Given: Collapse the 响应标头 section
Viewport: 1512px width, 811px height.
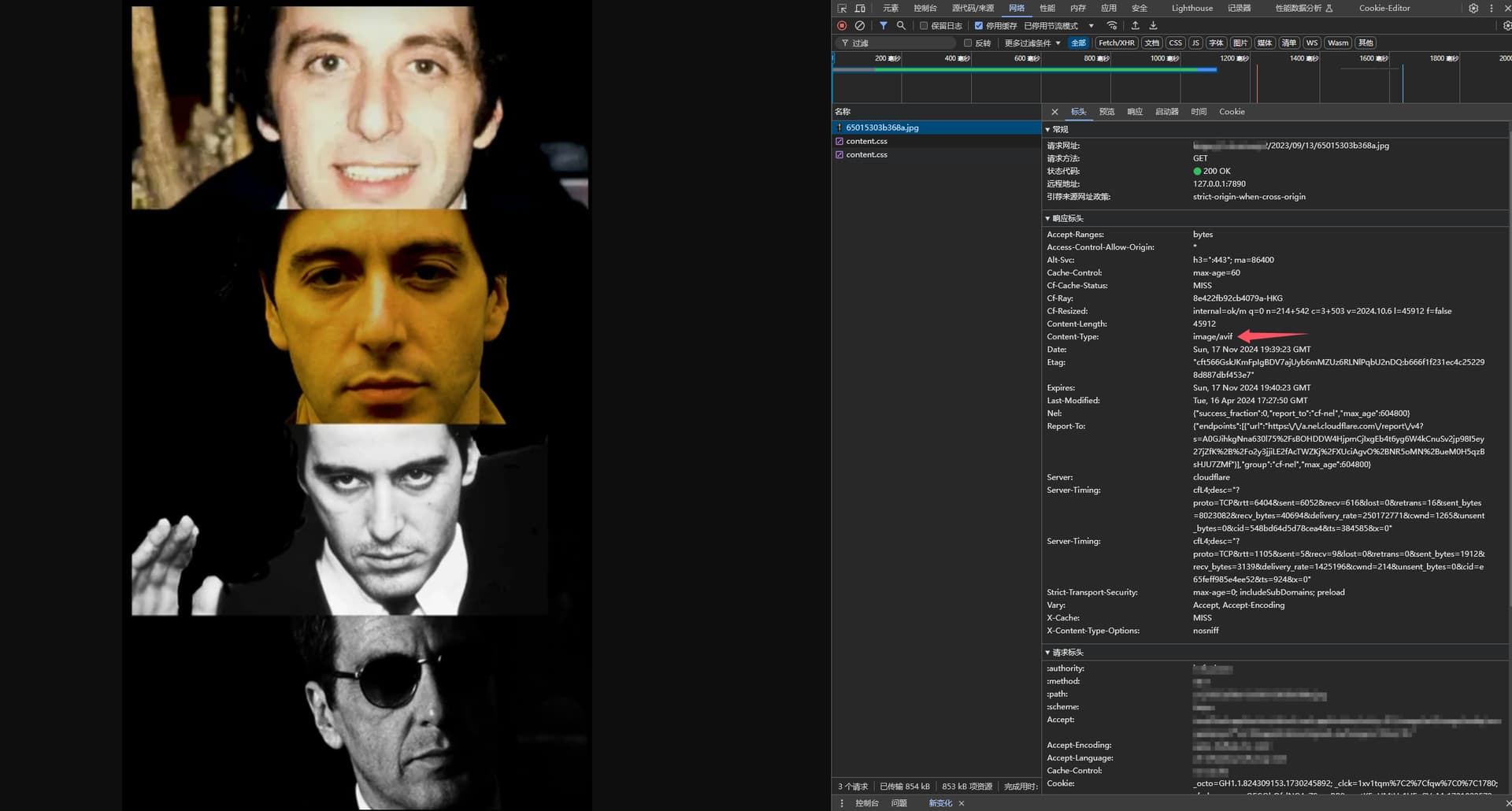Looking at the screenshot, I should (x=1067, y=218).
